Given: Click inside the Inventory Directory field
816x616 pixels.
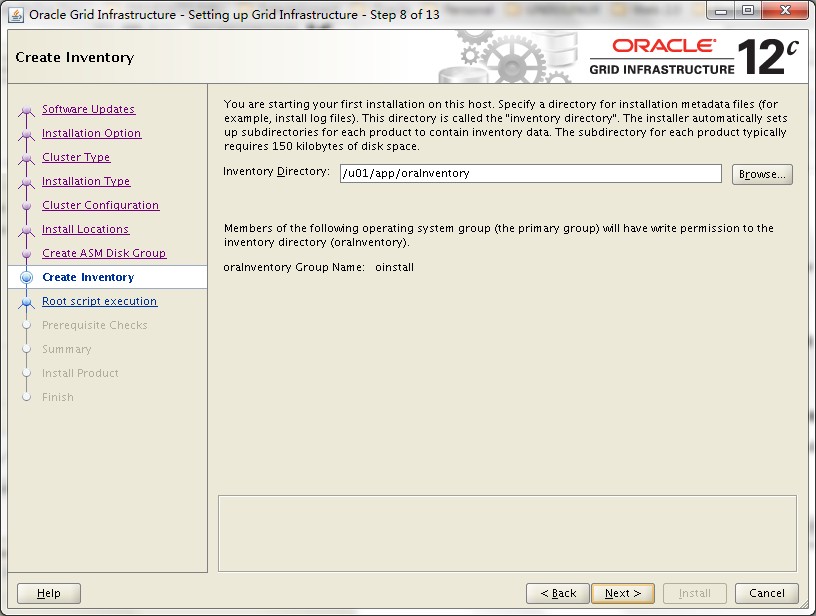Looking at the screenshot, I should click(x=530, y=173).
